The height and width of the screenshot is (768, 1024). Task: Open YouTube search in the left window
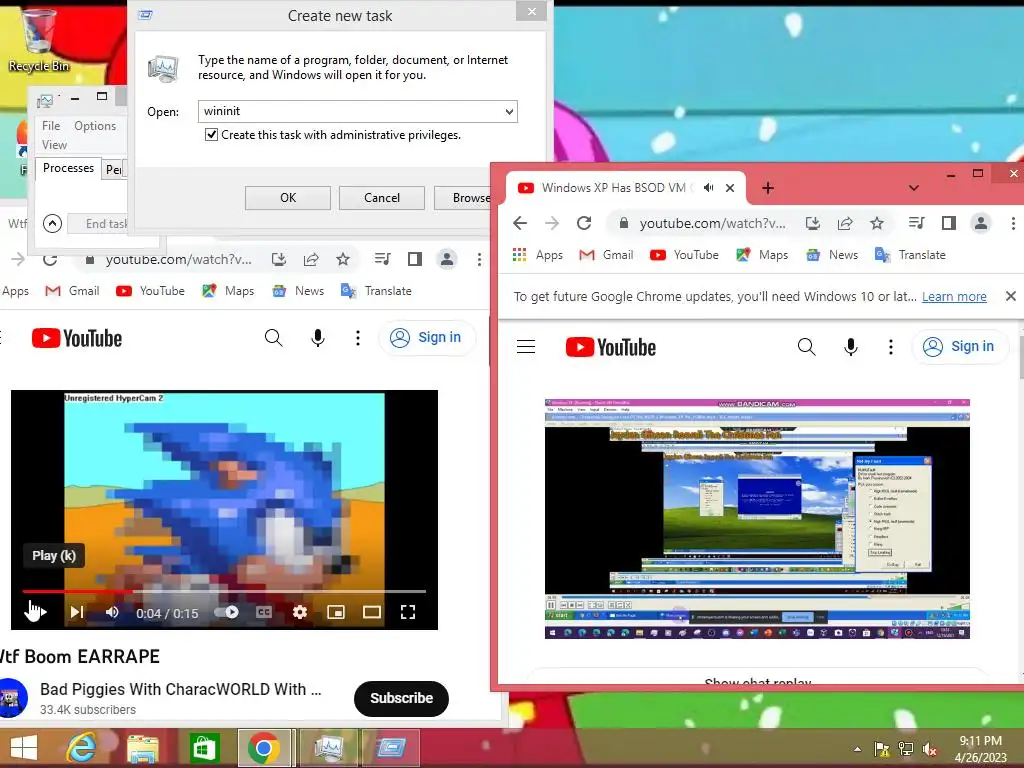[274, 338]
